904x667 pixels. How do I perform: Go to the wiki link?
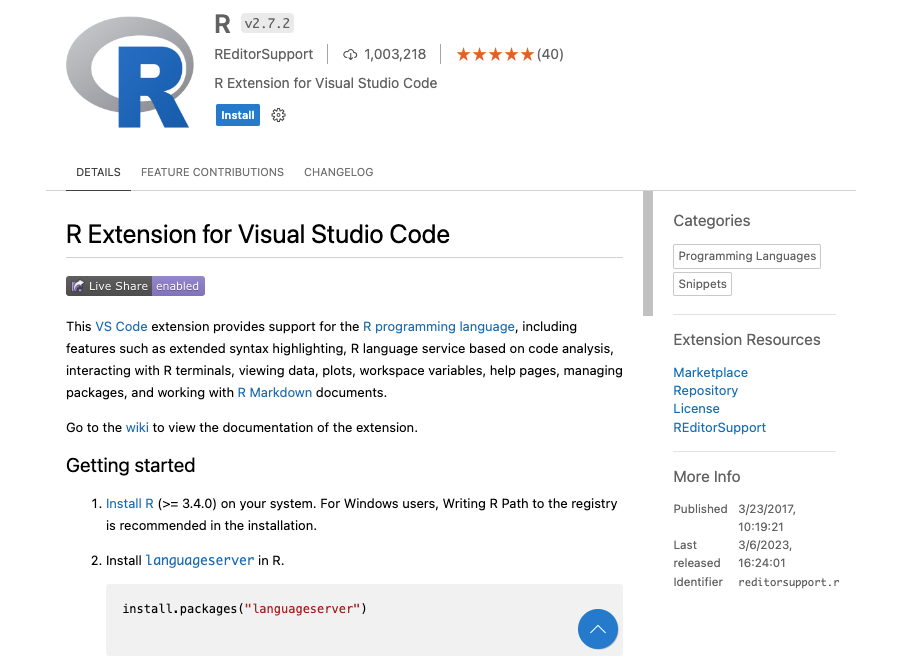tap(137, 428)
